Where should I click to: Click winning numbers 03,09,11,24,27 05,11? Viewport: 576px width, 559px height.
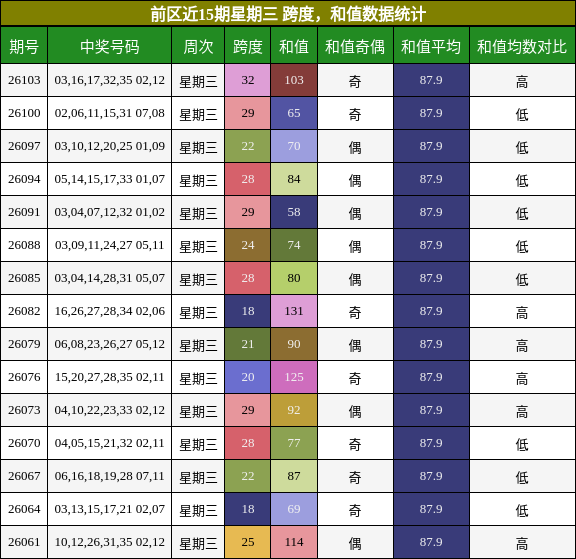(109, 245)
